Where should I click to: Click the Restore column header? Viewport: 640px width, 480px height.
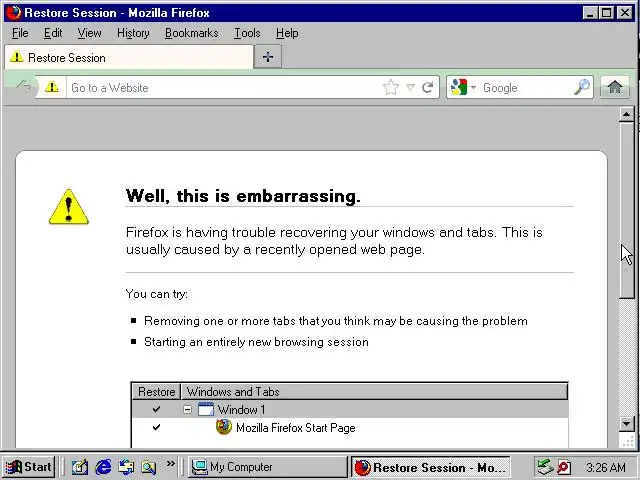156,391
